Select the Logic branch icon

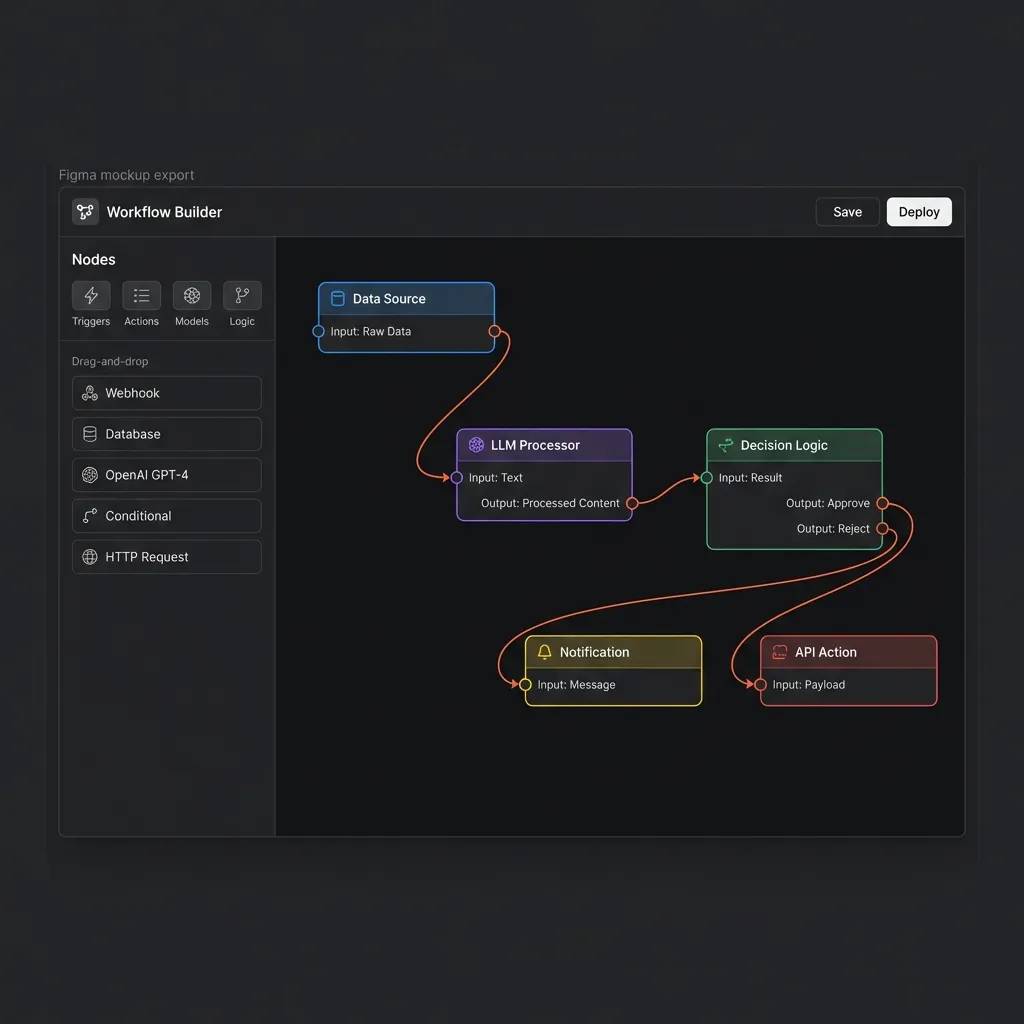click(x=242, y=296)
